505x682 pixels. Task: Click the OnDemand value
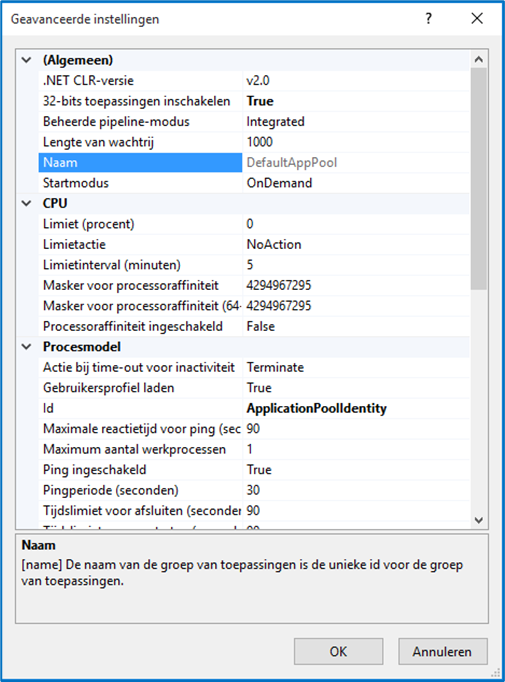(355, 183)
